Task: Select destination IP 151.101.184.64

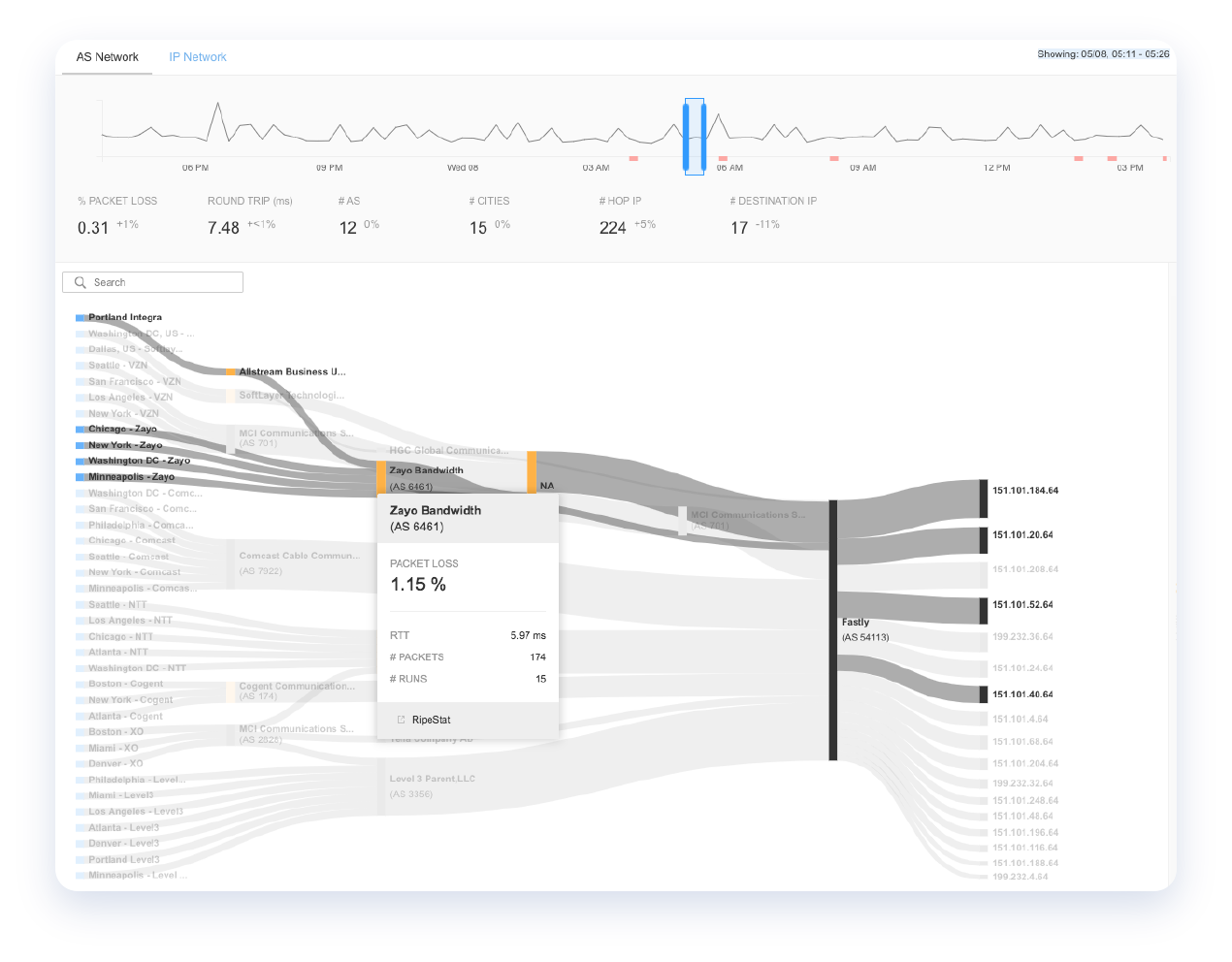Action: coord(1024,491)
